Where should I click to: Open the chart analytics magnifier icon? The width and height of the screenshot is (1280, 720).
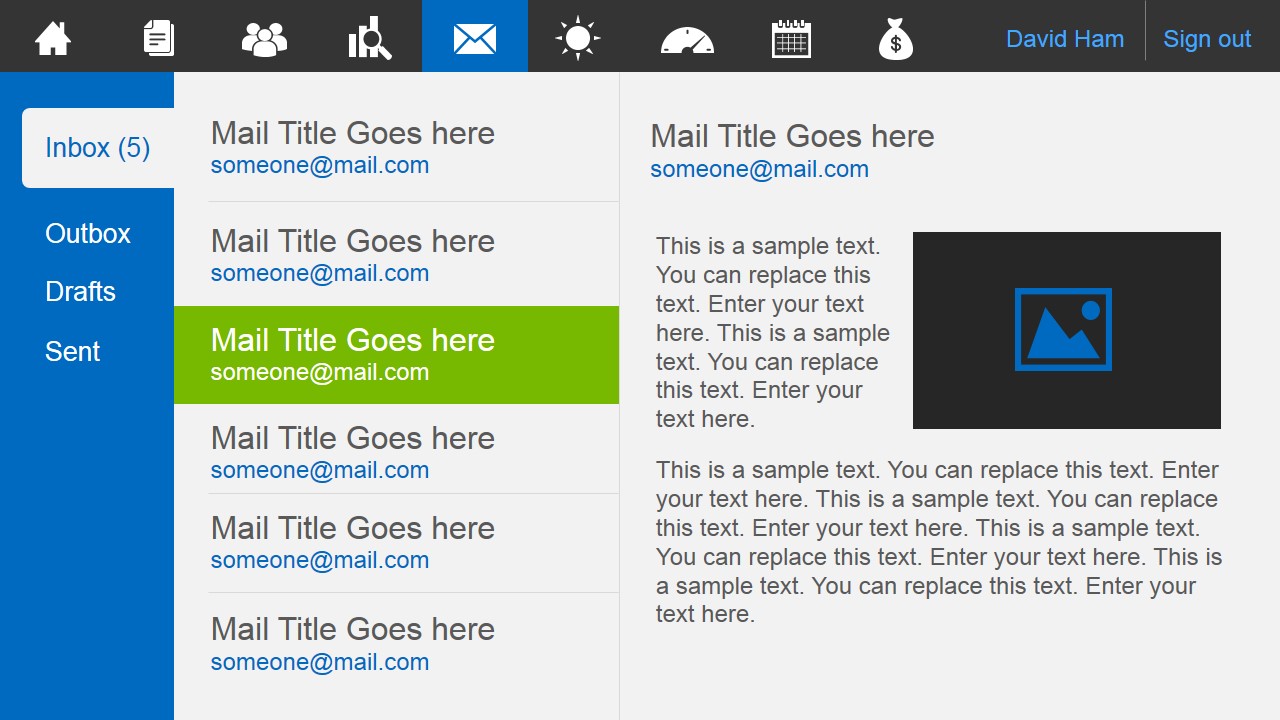(x=369, y=38)
